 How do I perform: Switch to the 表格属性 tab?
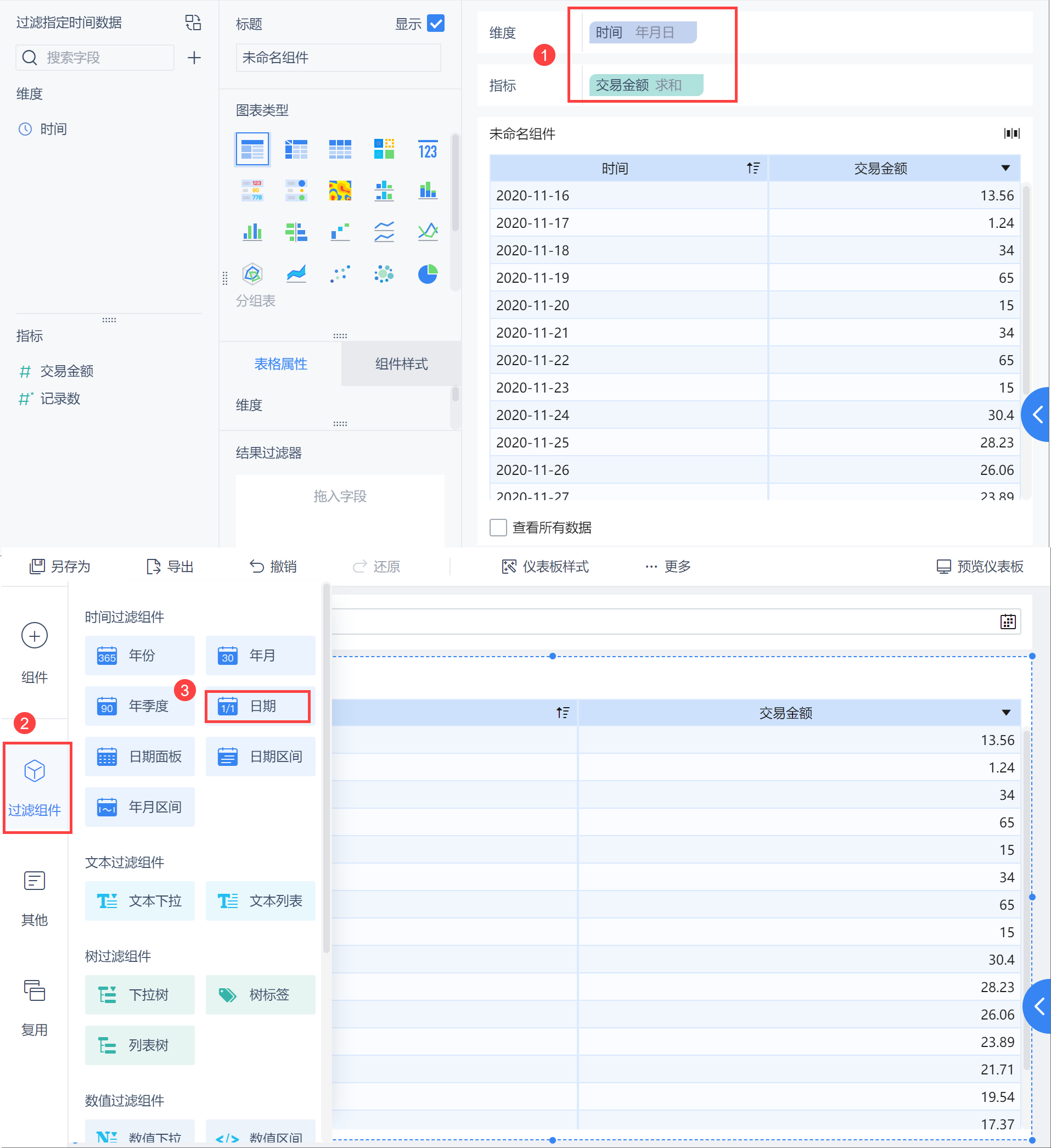[280, 363]
